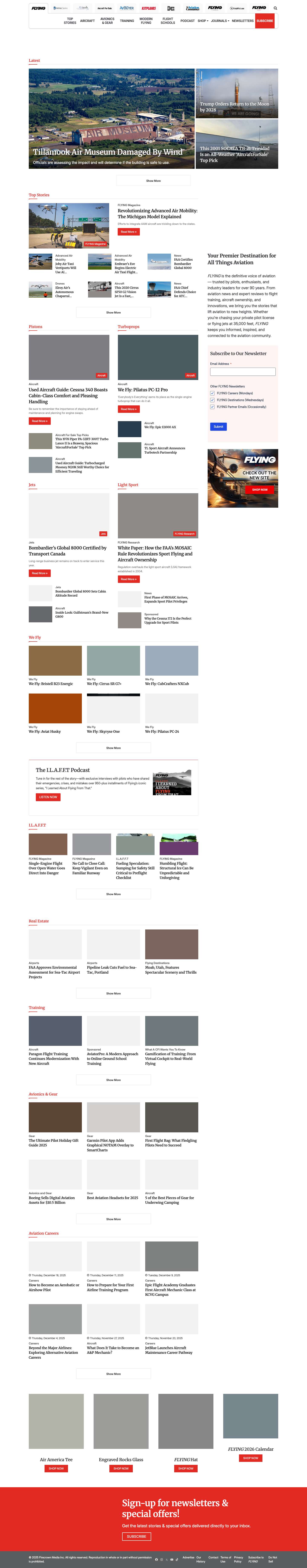The image size is (307, 1568).
Task: Open Best Aviation Headsets for 2025 article
Action: (113, 1198)
